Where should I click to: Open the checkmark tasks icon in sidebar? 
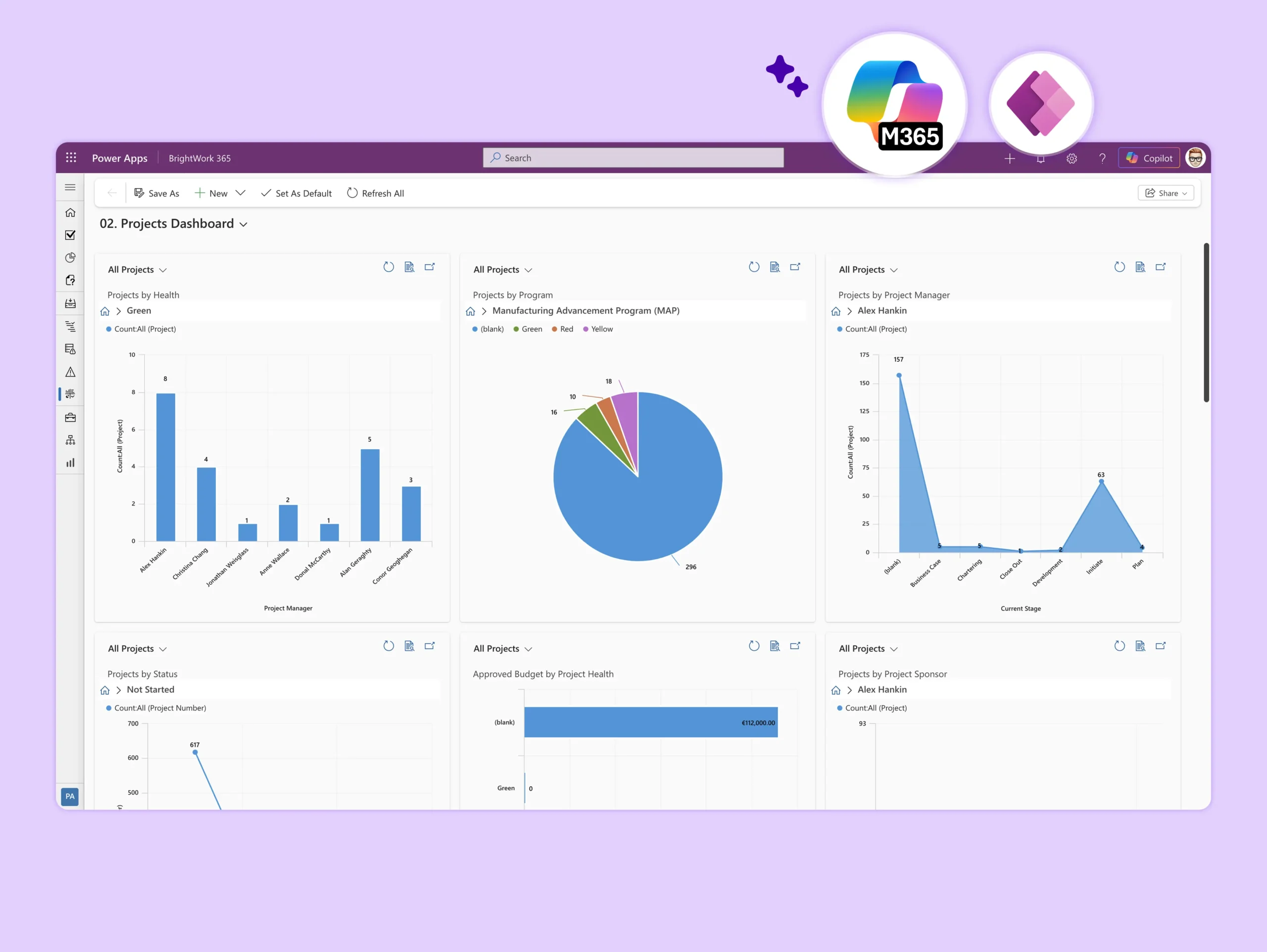pyautogui.click(x=70, y=235)
